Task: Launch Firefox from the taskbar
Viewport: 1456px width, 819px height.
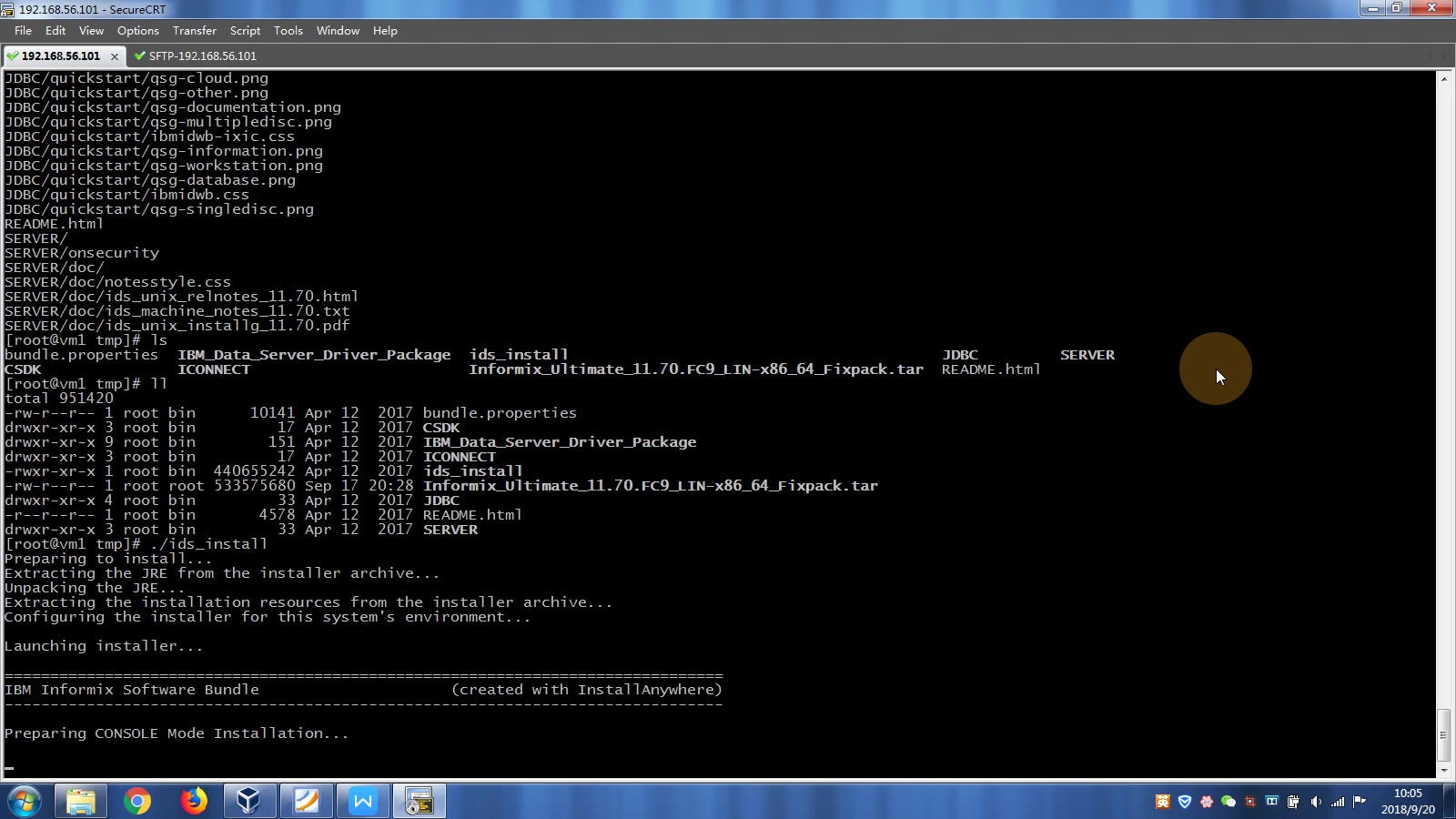Action: tap(194, 801)
